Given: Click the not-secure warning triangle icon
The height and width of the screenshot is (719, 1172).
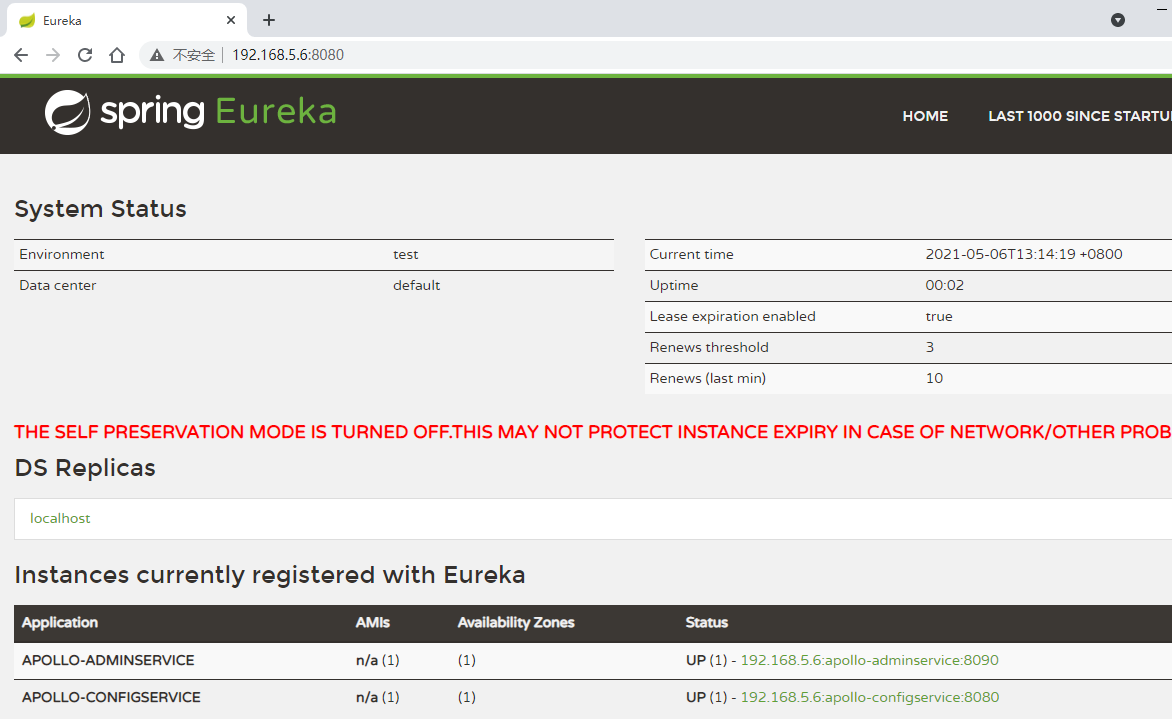Looking at the screenshot, I should [x=157, y=55].
